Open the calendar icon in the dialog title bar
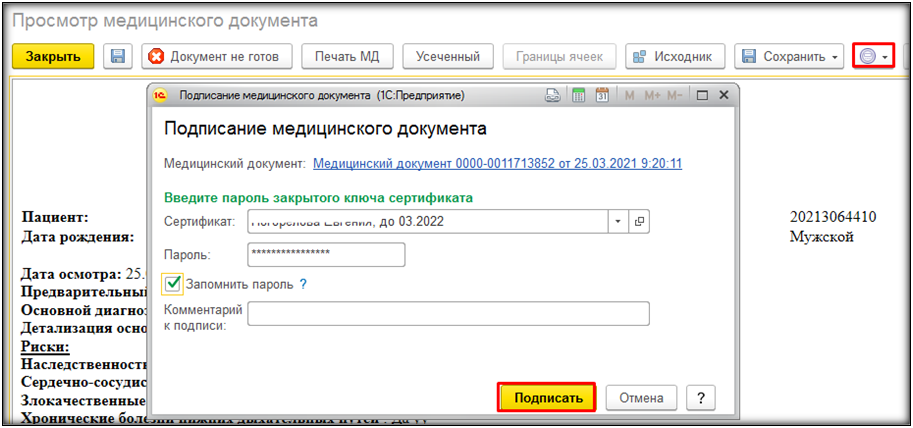This screenshot has width=913, height=428. point(602,95)
